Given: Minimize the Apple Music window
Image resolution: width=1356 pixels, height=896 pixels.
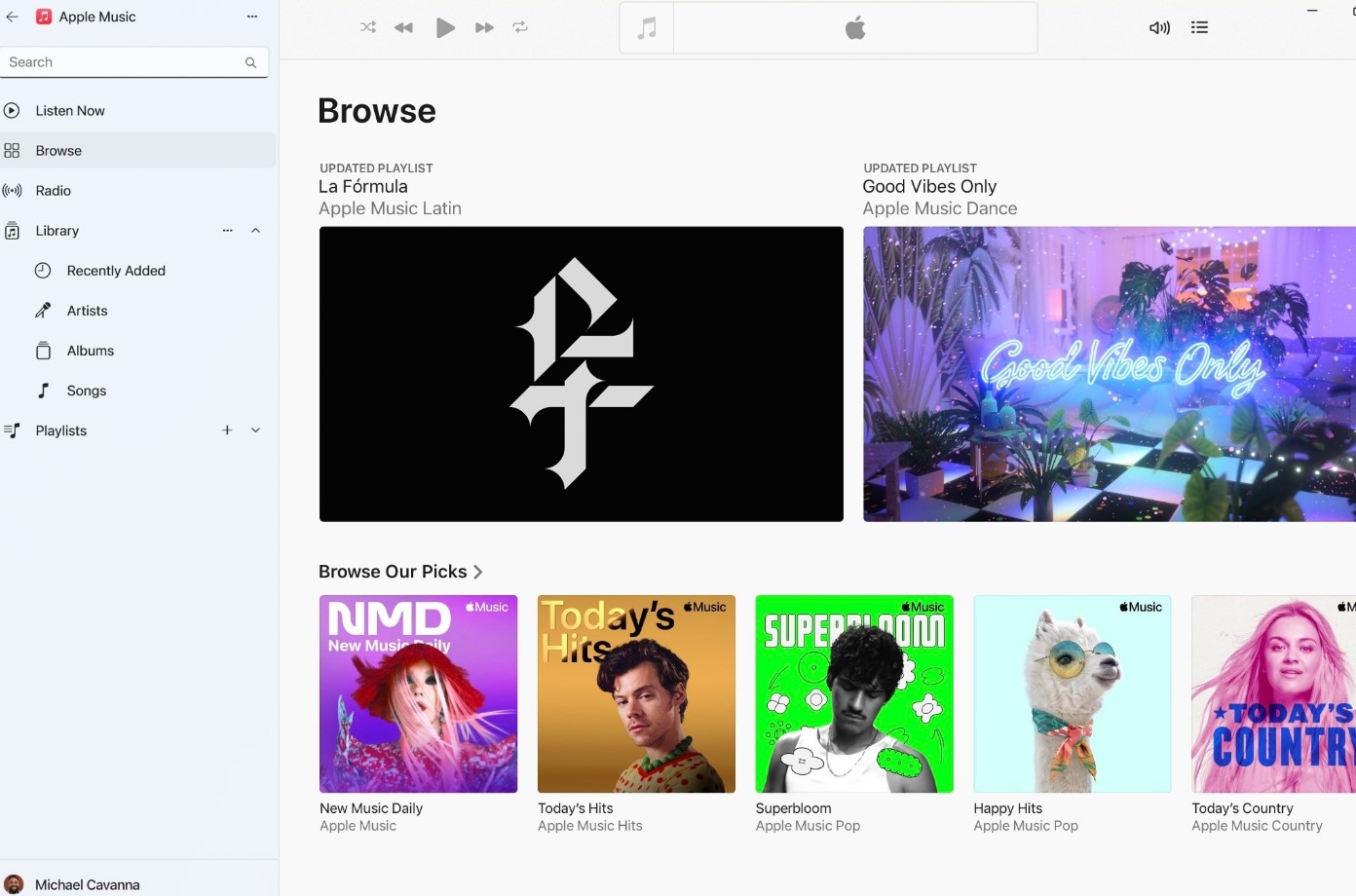Looking at the screenshot, I should coord(1312,10).
